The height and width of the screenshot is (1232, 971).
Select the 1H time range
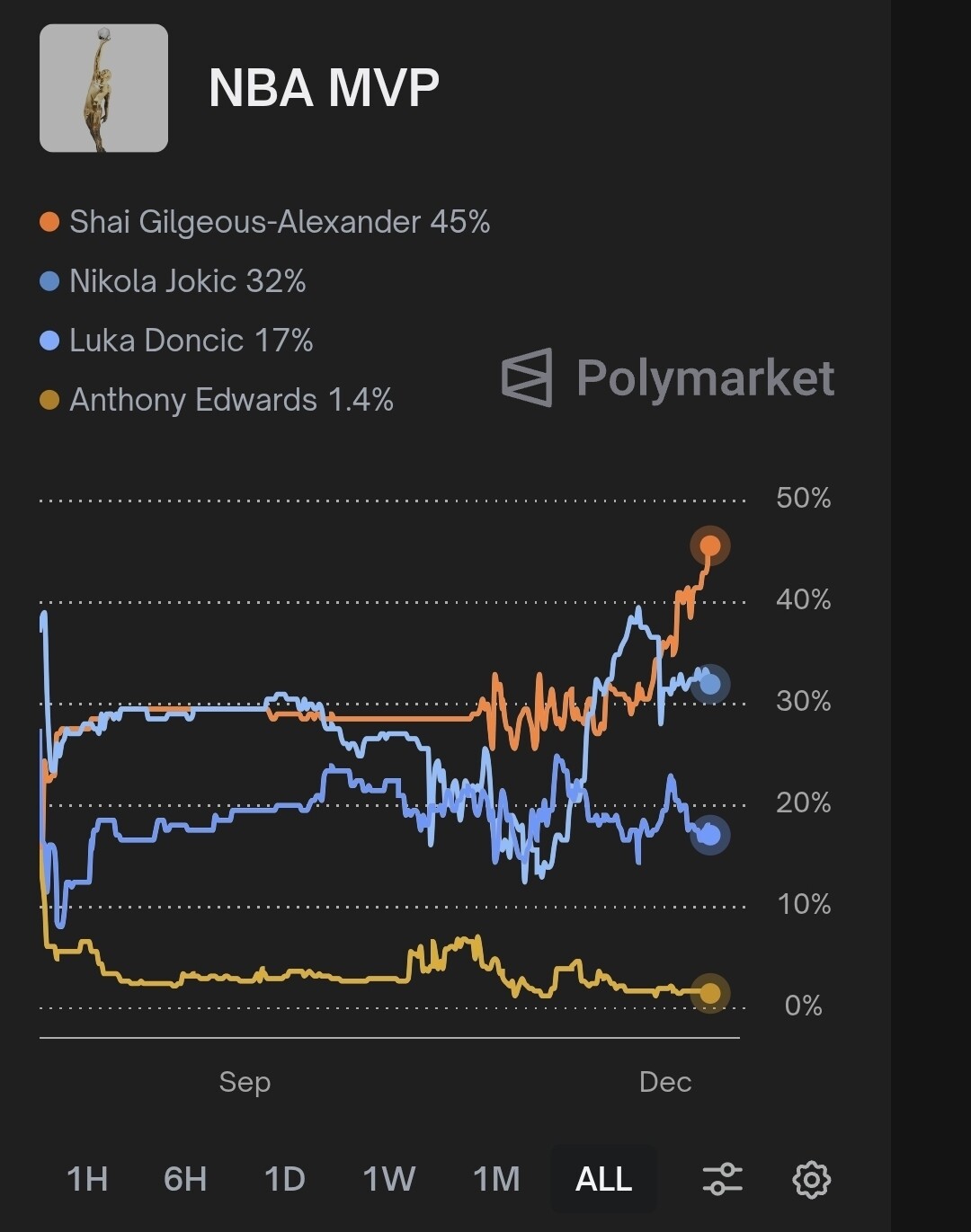pyautogui.click(x=87, y=1179)
